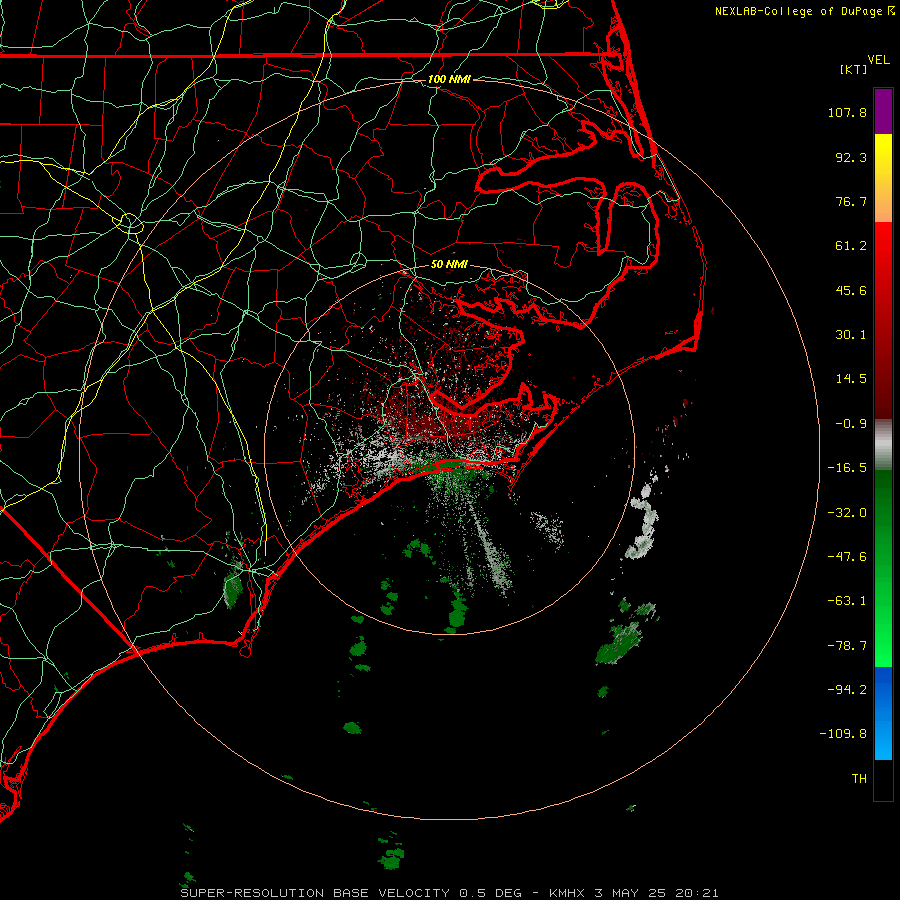The height and width of the screenshot is (900, 900).
Task: Click the 14.5 velocity scale value
Action: pos(851,379)
